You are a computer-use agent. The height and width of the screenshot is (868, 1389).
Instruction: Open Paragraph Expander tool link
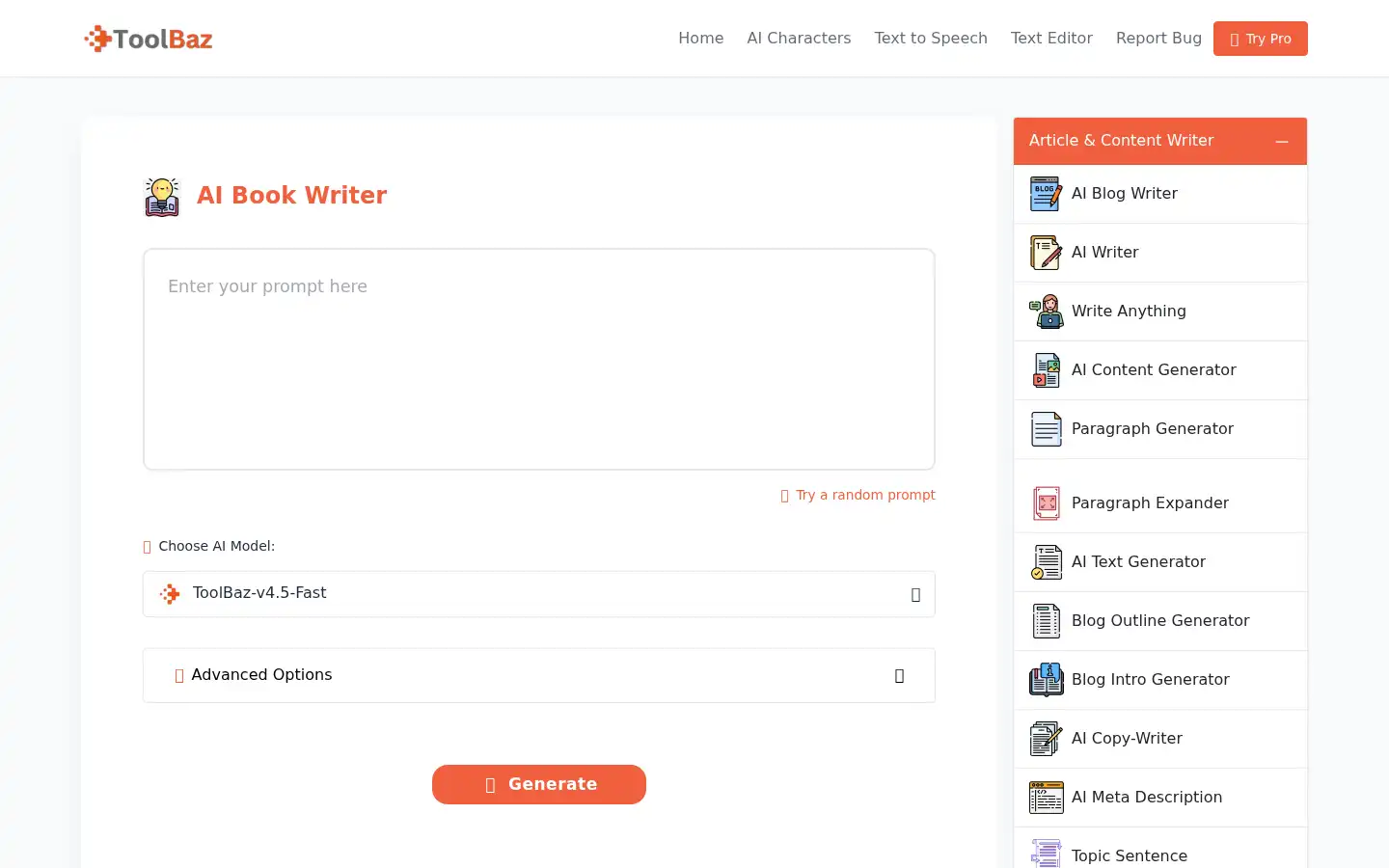(1160, 503)
